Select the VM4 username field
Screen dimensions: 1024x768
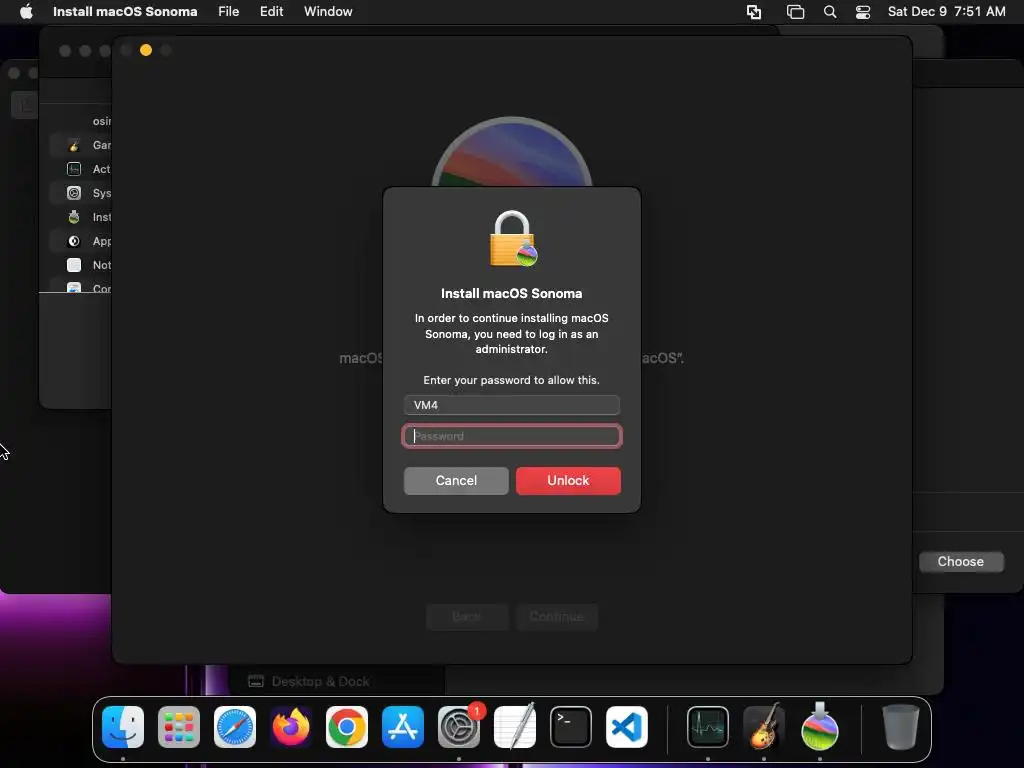[x=512, y=405]
